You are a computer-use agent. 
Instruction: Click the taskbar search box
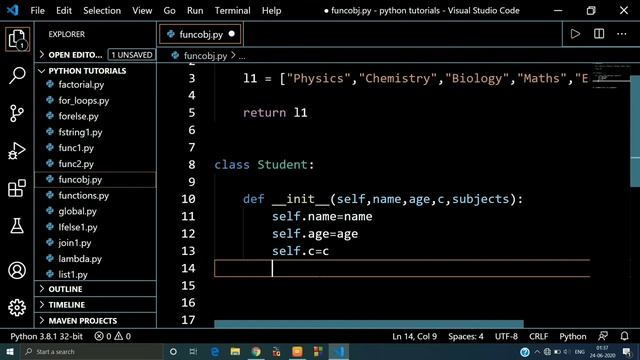pos(92,351)
